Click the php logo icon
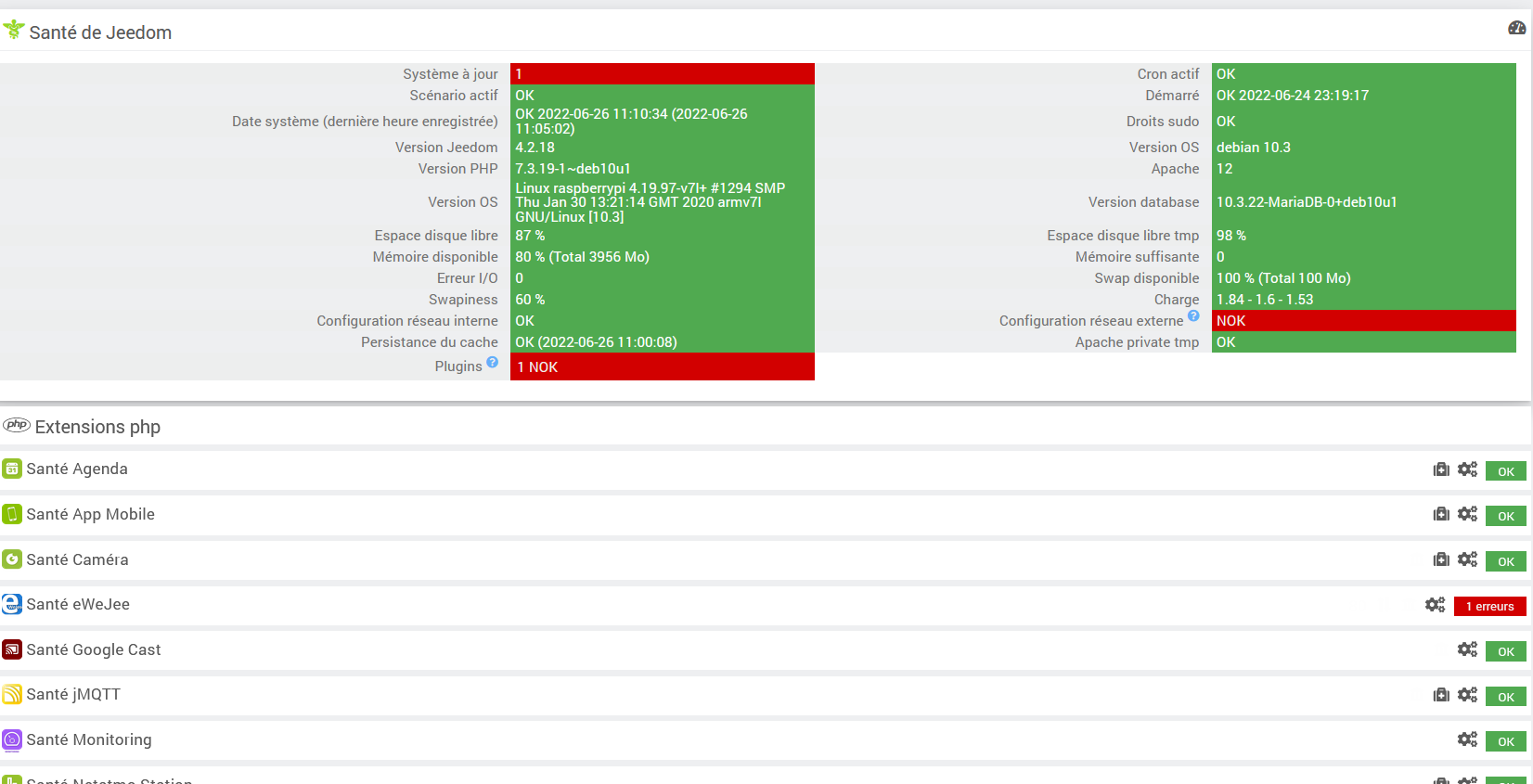This screenshot has width=1533, height=784. pyautogui.click(x=17, y=425)
